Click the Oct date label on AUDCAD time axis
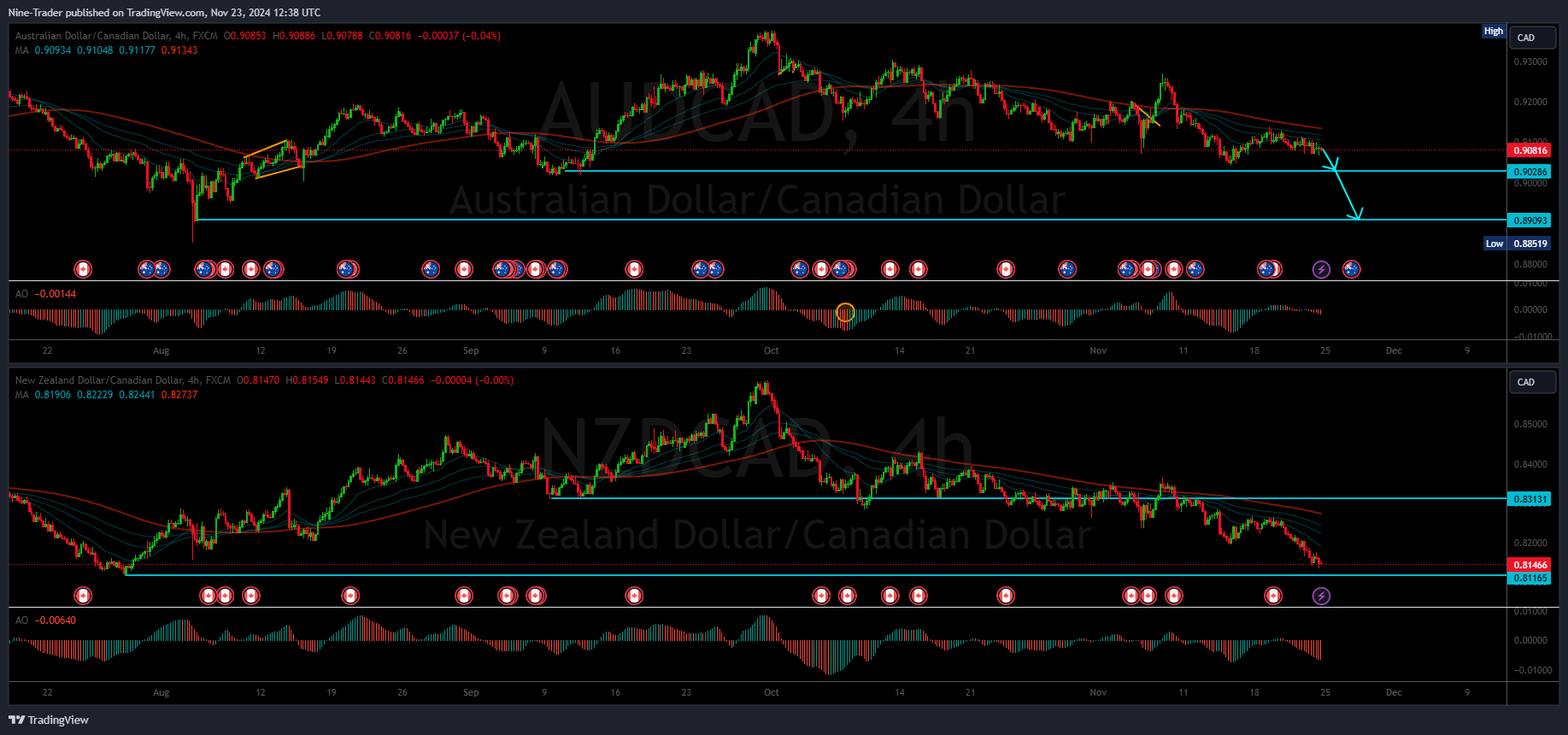1568x735 pixels. pyautogui.click(x=772, y=350)
